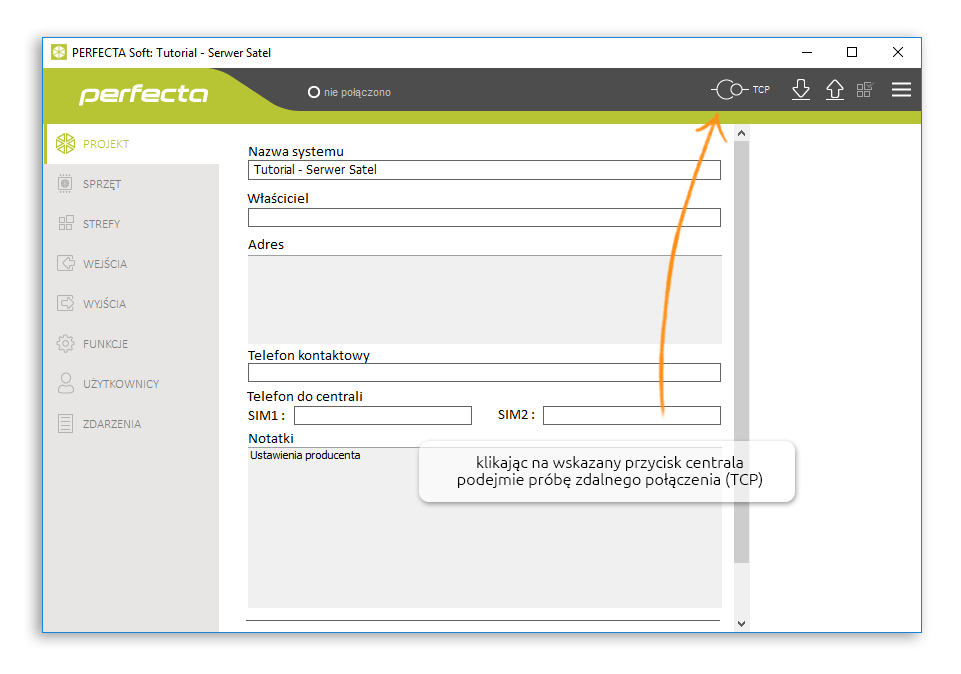Click the scrollbar down arrow

[x=742, y=624]
